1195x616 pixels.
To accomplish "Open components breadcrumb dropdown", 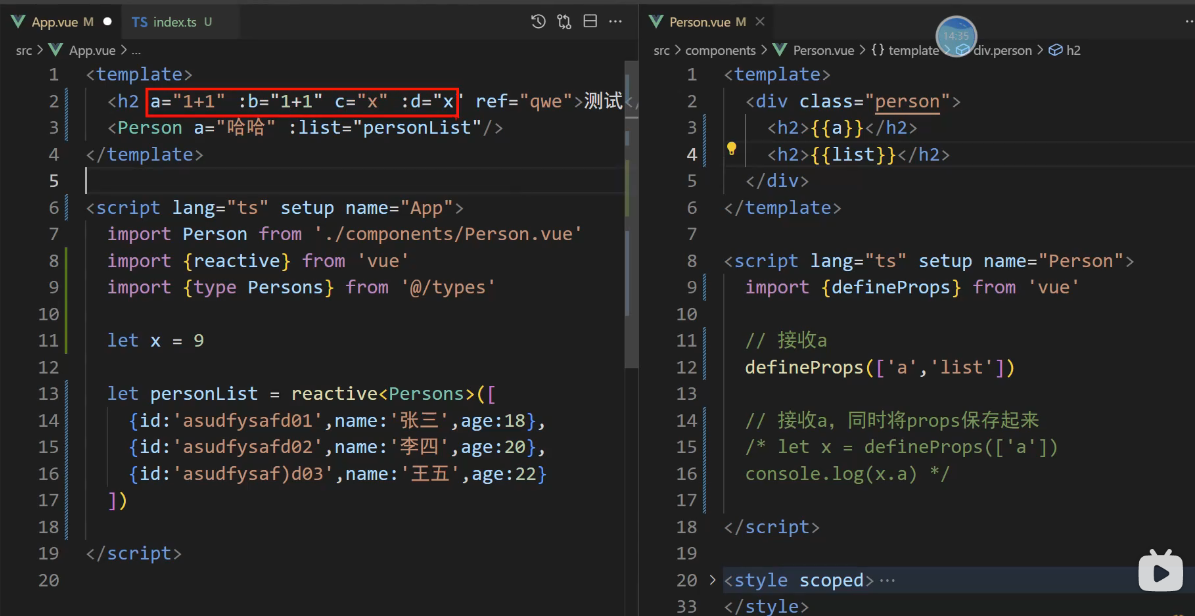I will point(720,50).
